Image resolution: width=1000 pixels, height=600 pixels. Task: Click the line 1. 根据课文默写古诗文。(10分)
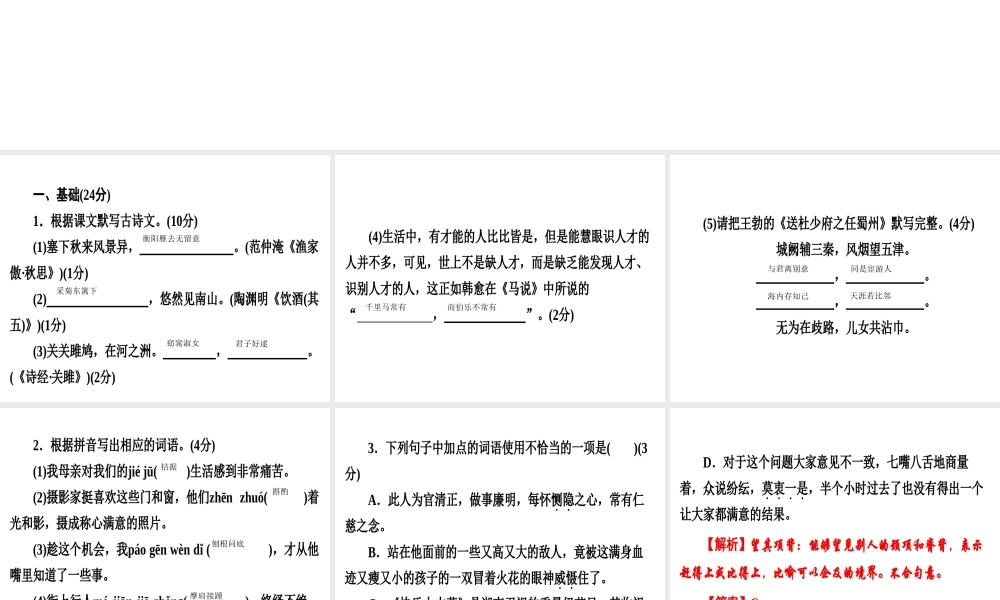point(115,221)
